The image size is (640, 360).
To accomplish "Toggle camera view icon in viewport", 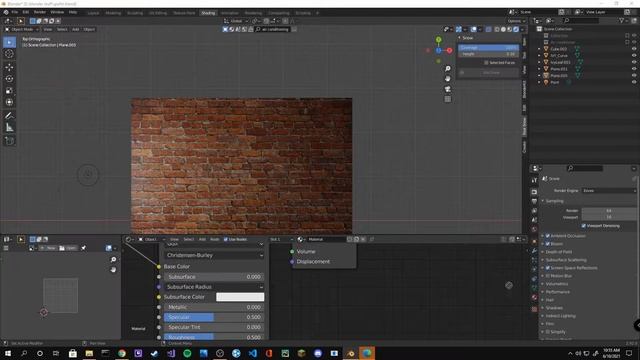I will (448, 89).
